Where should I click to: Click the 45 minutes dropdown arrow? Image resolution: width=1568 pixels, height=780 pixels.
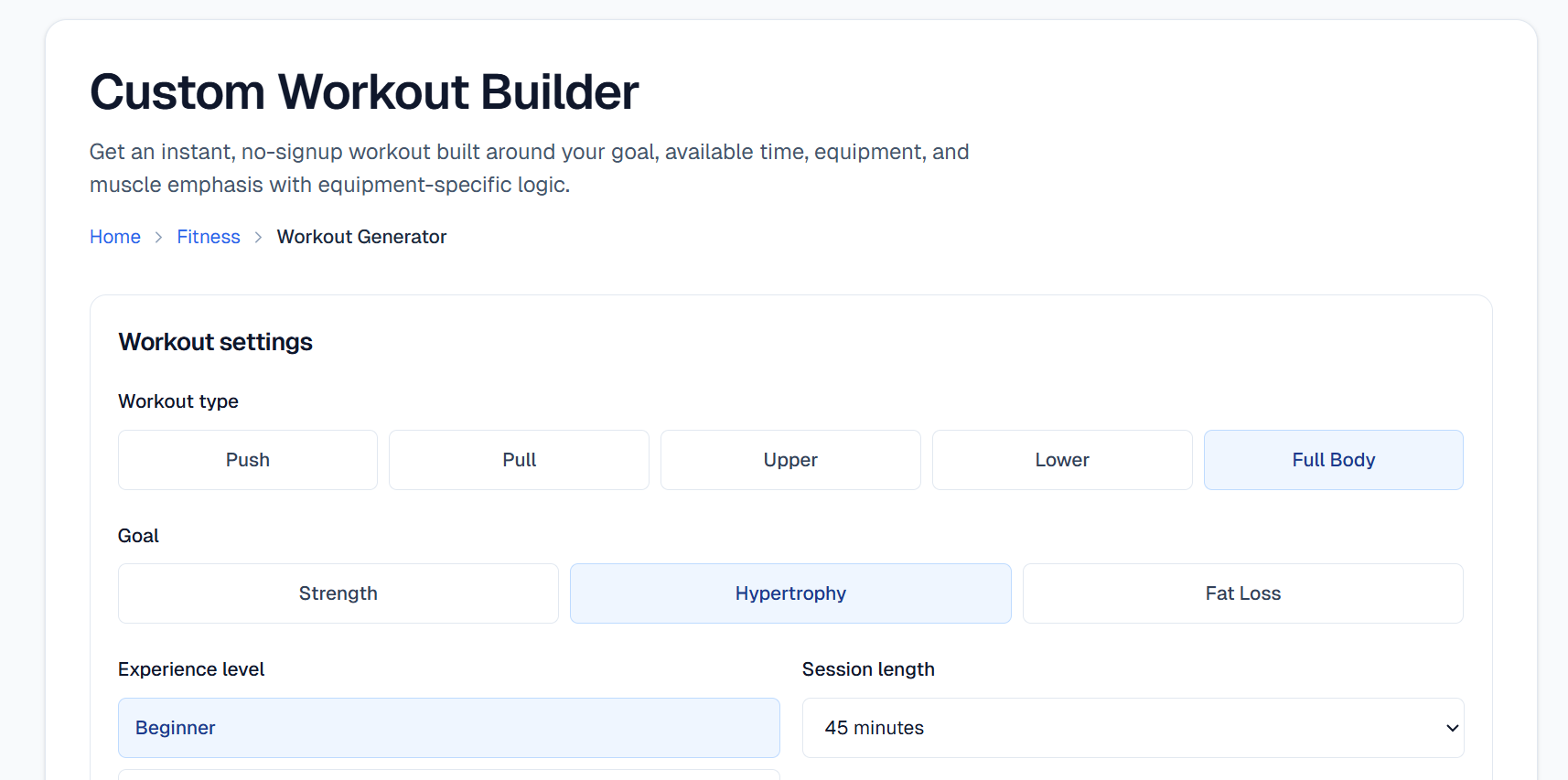[x=1451, y=728]
